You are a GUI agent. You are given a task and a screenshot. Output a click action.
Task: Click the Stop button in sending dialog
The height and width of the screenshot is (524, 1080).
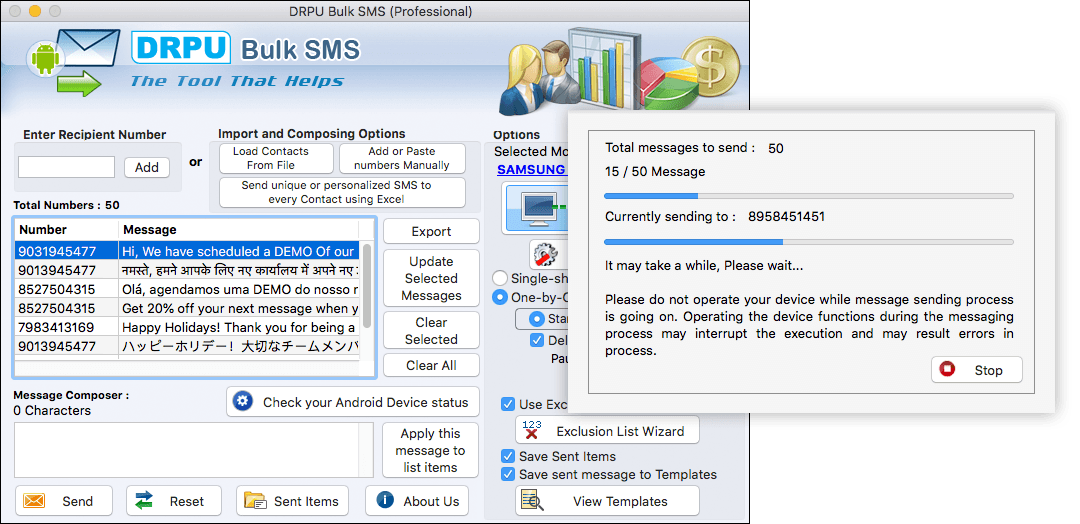point(977,370)
